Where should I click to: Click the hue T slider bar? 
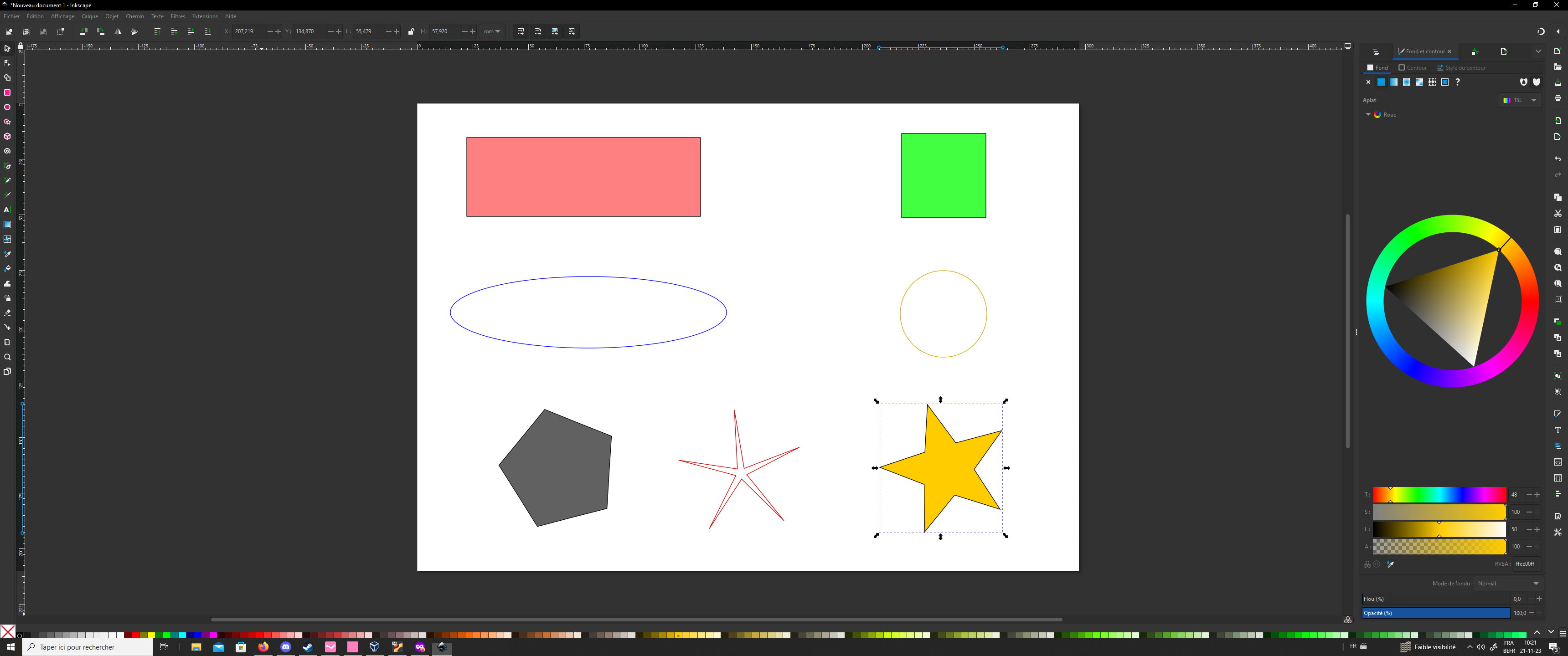click(1439, 495)
